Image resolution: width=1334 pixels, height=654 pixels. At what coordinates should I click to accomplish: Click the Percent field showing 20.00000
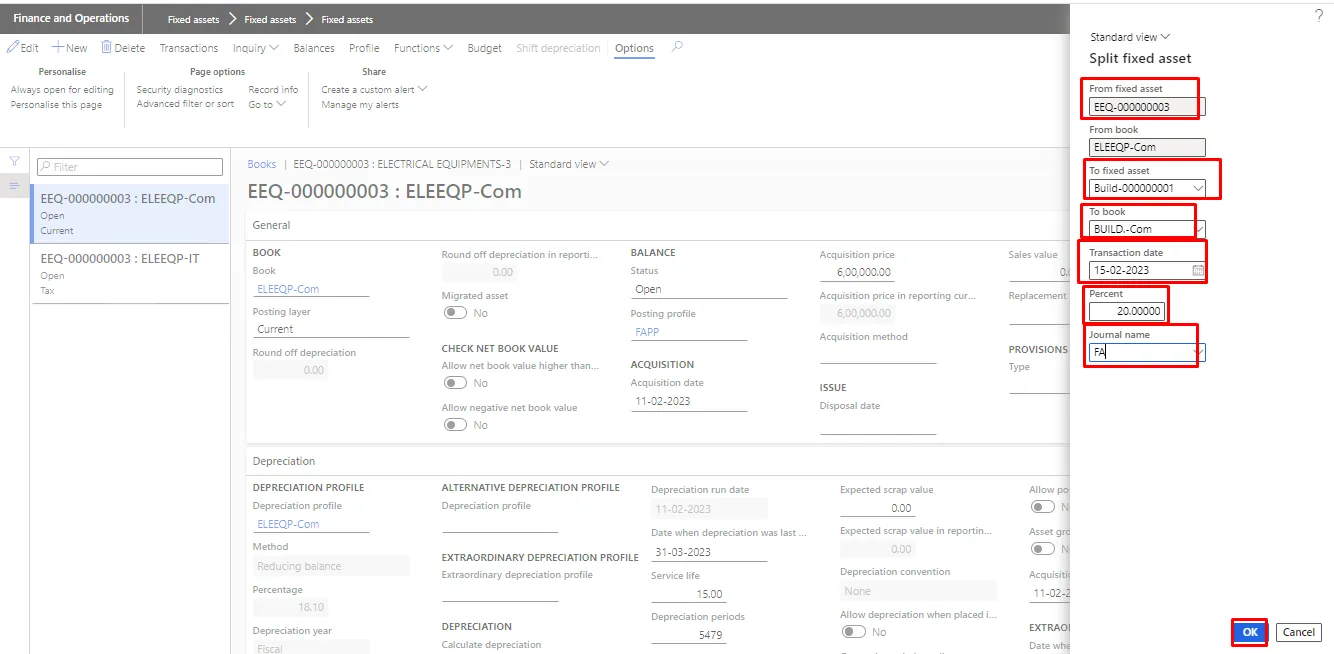tap(1127, 311)
